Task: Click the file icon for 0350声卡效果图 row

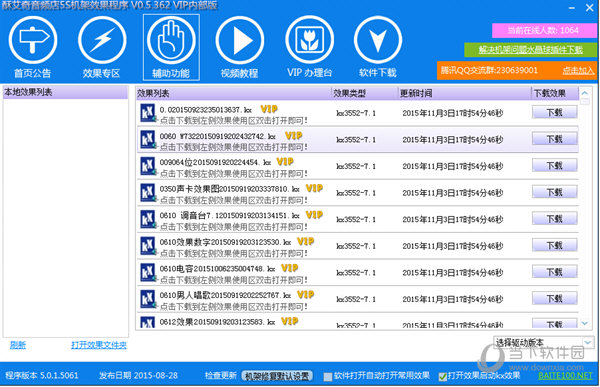Action: pos(148,193)
